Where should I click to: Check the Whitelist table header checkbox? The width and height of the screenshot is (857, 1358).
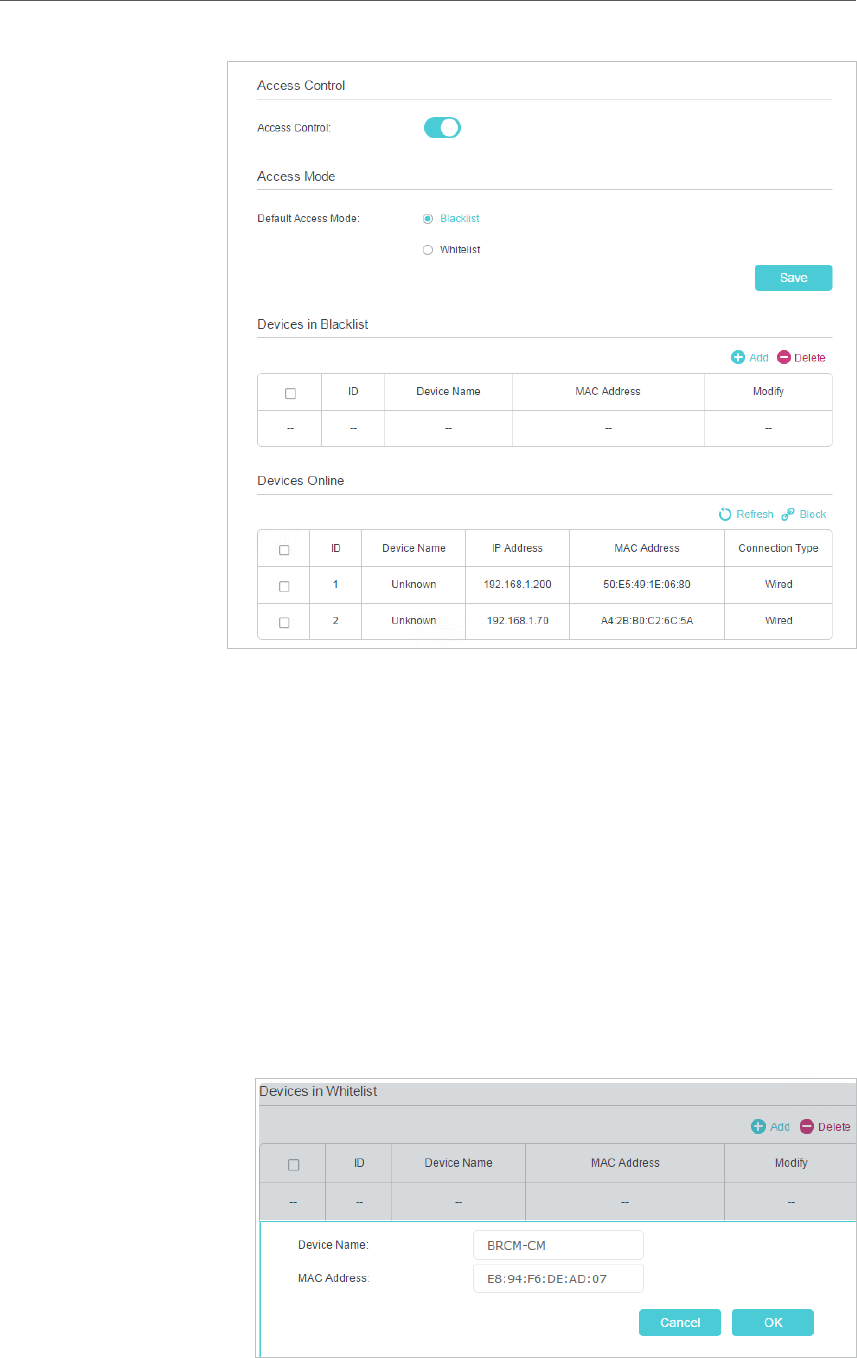[x=293, y=1164]
